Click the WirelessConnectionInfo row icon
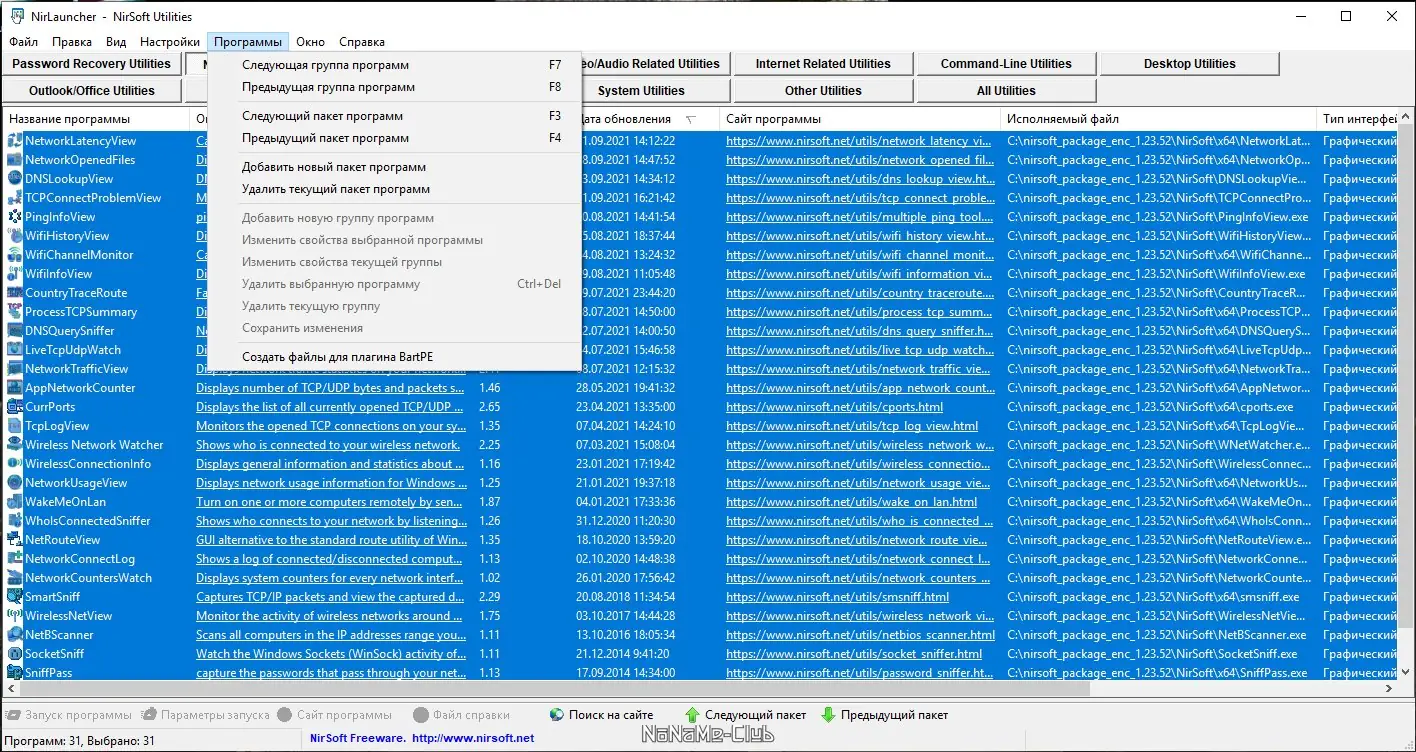This screenshot has width=1416, height=752. pos(15,464)
